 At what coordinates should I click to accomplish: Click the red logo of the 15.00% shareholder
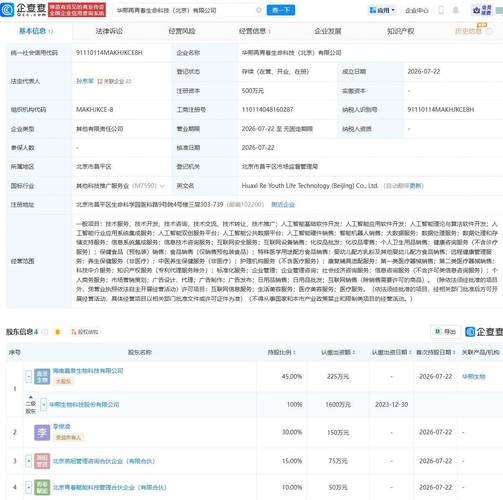(42, 461)
